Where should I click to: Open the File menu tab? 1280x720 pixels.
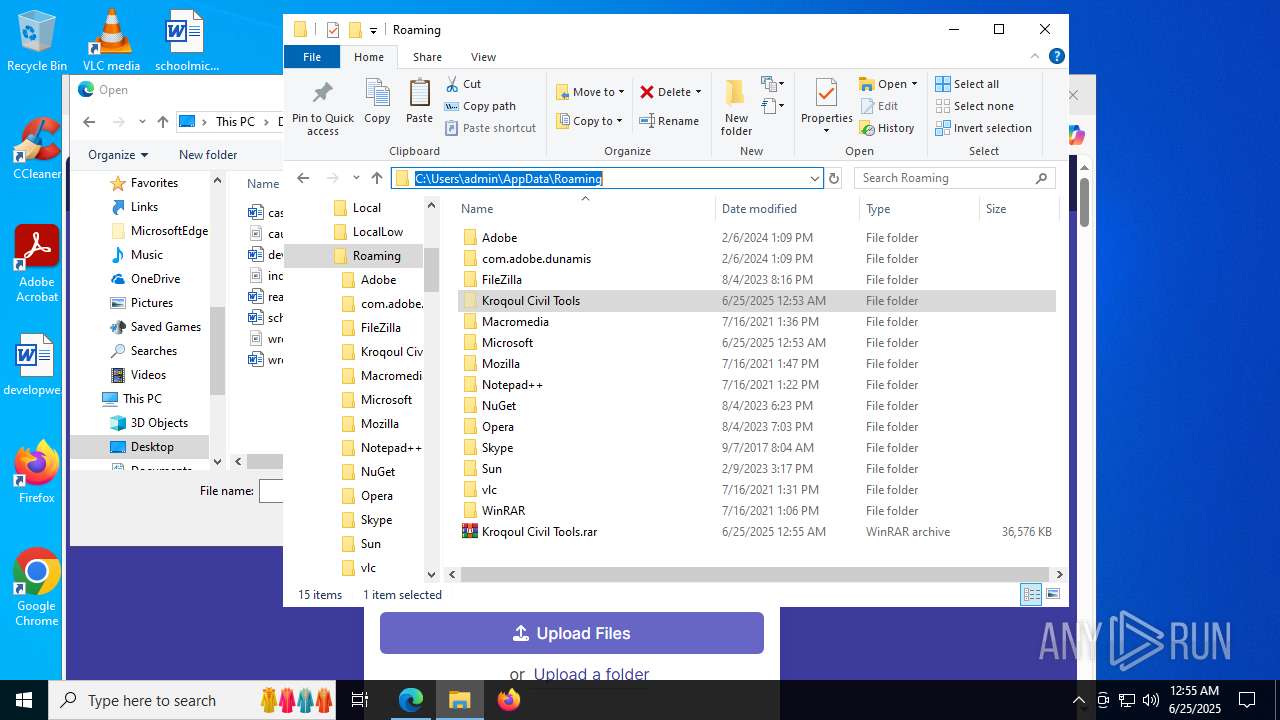[x=312, y=57]
